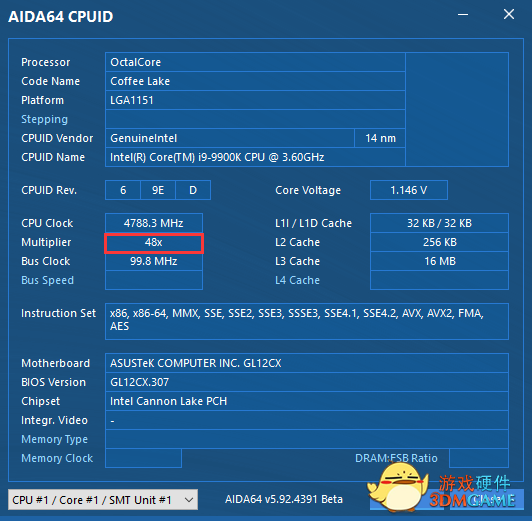
Task: Select the 1.146 V core voltage value
Action: (x=409, y=190)
